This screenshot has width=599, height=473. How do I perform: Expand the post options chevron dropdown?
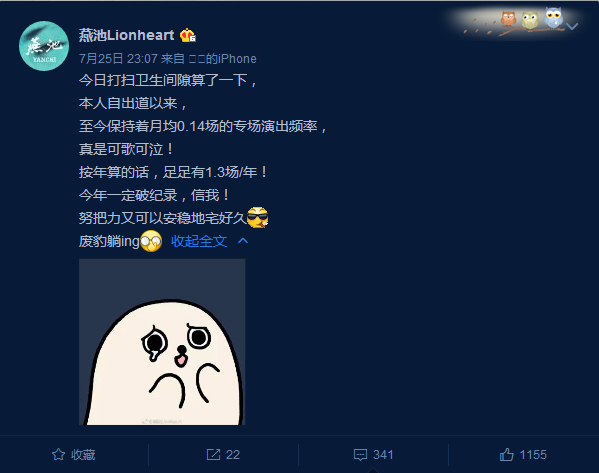click(572, 26)
